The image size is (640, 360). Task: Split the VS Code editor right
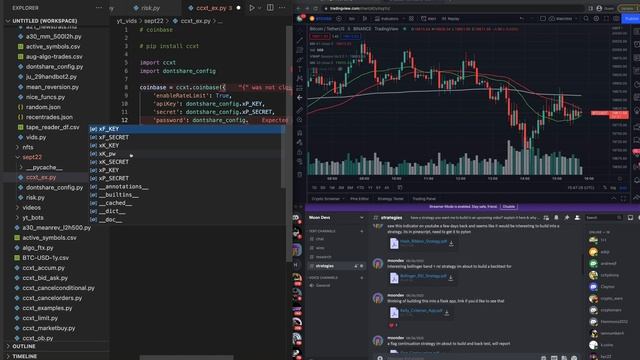coord(270,8)
